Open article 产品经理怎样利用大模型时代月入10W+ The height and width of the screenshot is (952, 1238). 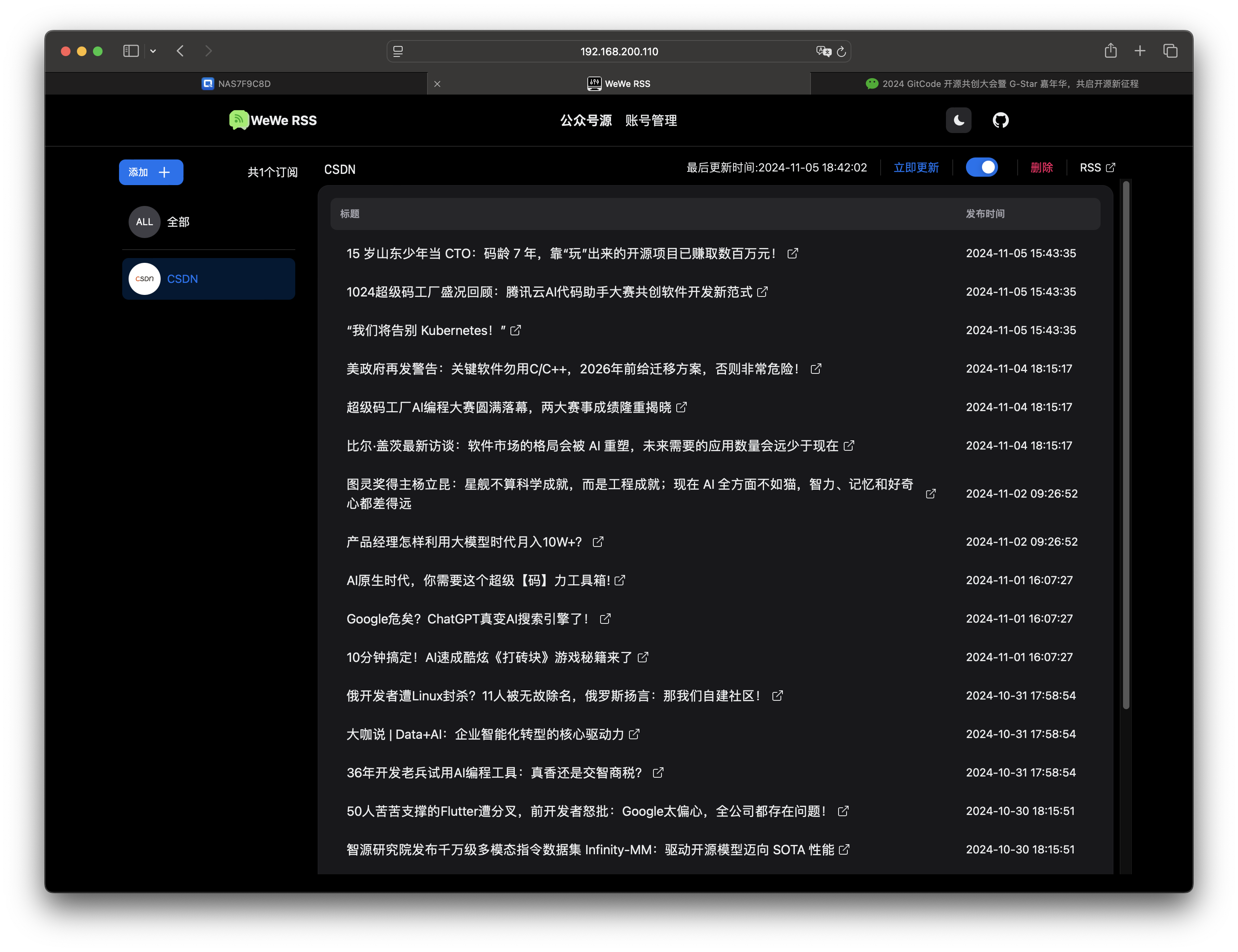coord(464,542)
